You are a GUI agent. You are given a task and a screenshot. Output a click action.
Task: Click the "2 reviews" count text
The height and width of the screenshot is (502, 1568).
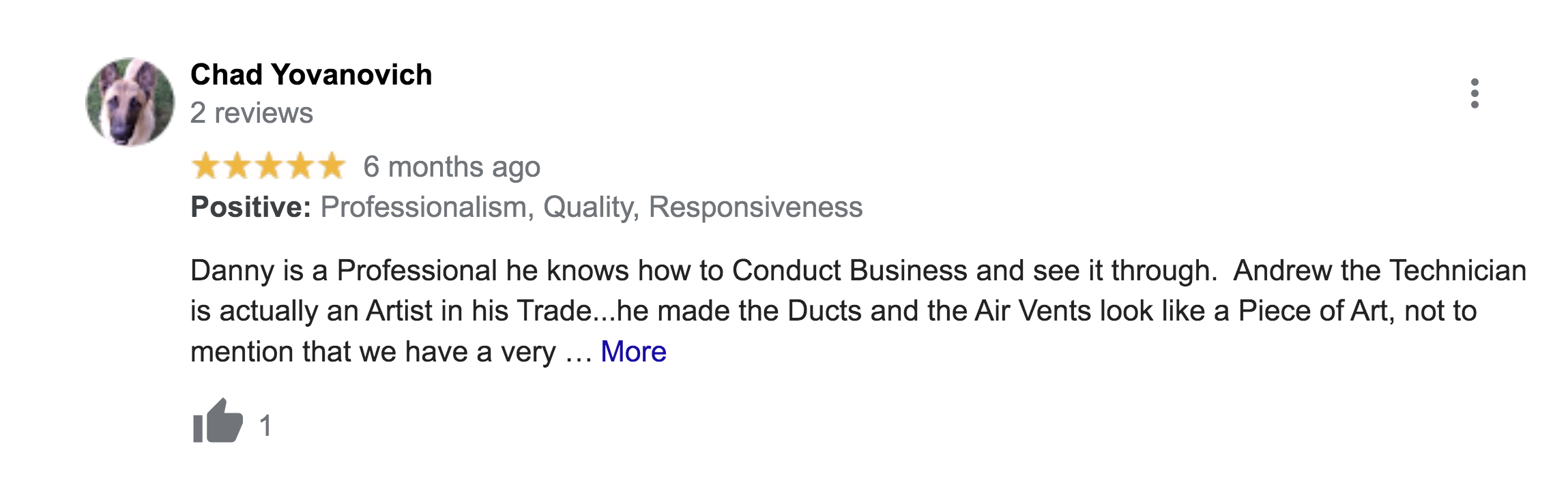pos(251,113)
